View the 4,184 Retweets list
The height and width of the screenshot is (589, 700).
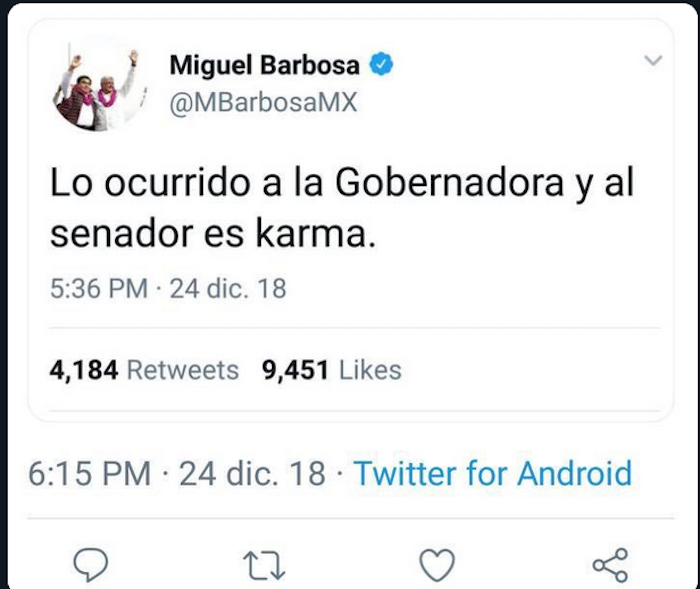[144, 370]
